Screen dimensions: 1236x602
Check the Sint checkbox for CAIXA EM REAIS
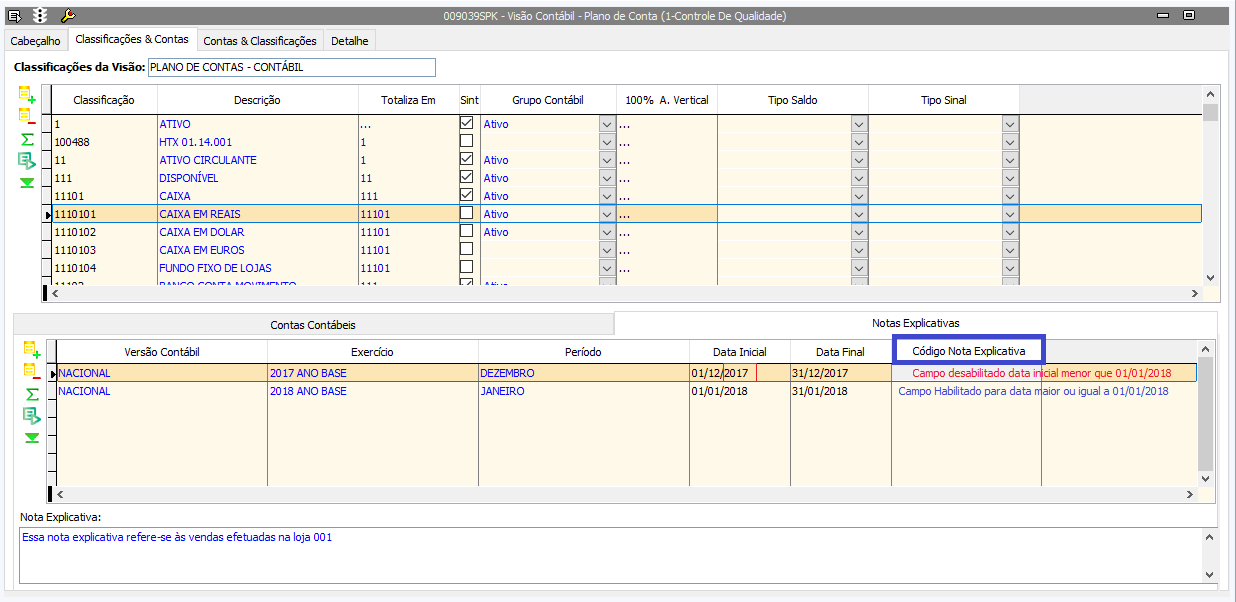pos(466,214)
